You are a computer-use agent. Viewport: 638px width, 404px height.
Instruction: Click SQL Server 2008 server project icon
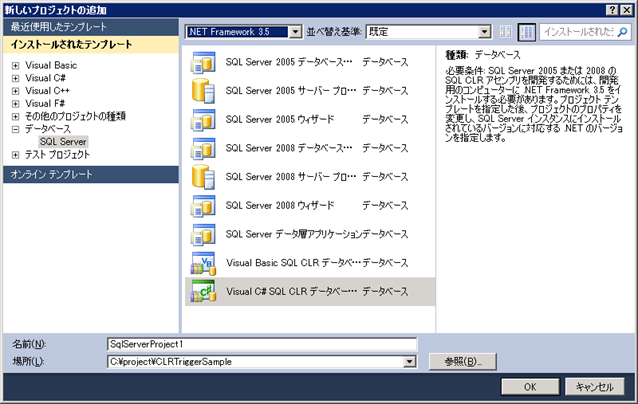[203, 177]
